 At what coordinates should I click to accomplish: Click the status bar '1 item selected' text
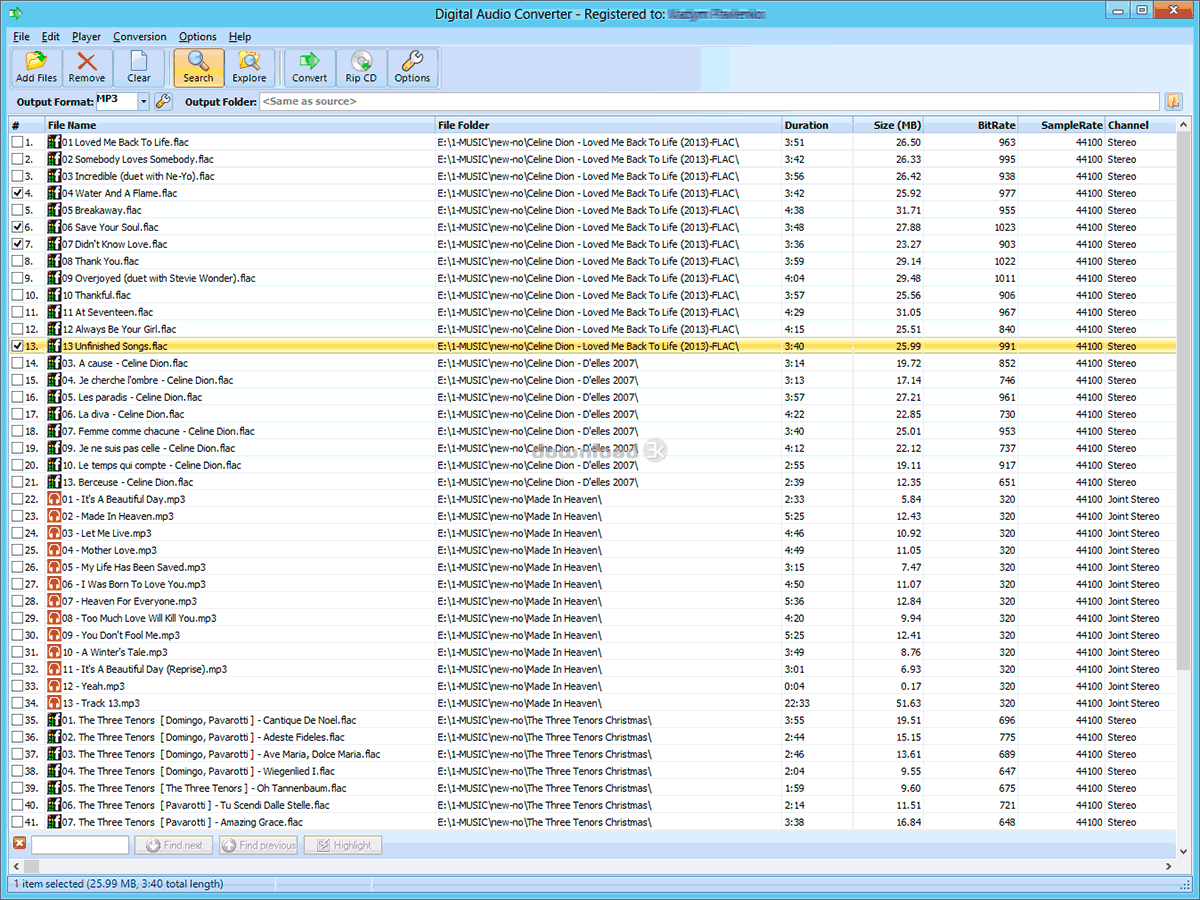(x=119, y=884)
